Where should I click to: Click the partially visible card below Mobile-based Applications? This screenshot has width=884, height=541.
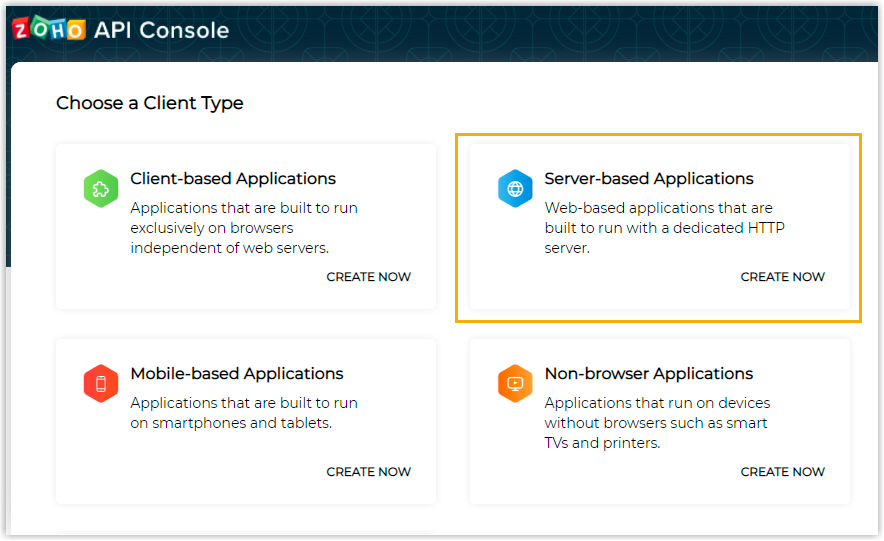coord(245,534)
